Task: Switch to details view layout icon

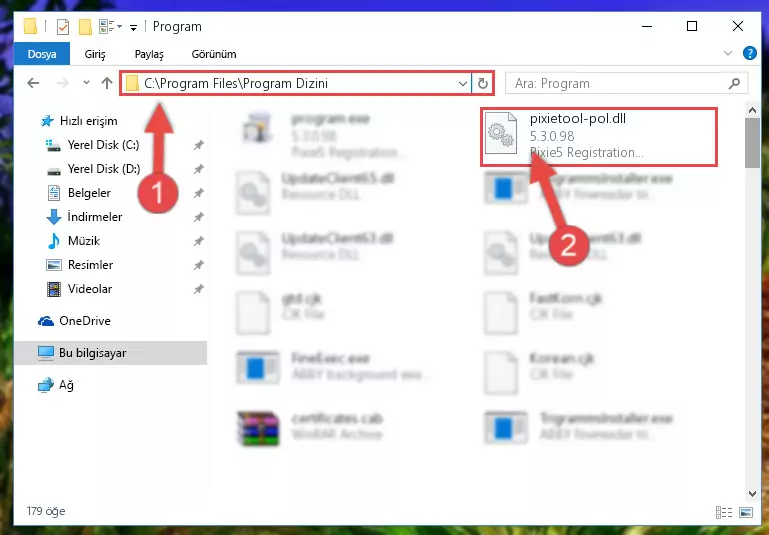Action: click(724, 512)
